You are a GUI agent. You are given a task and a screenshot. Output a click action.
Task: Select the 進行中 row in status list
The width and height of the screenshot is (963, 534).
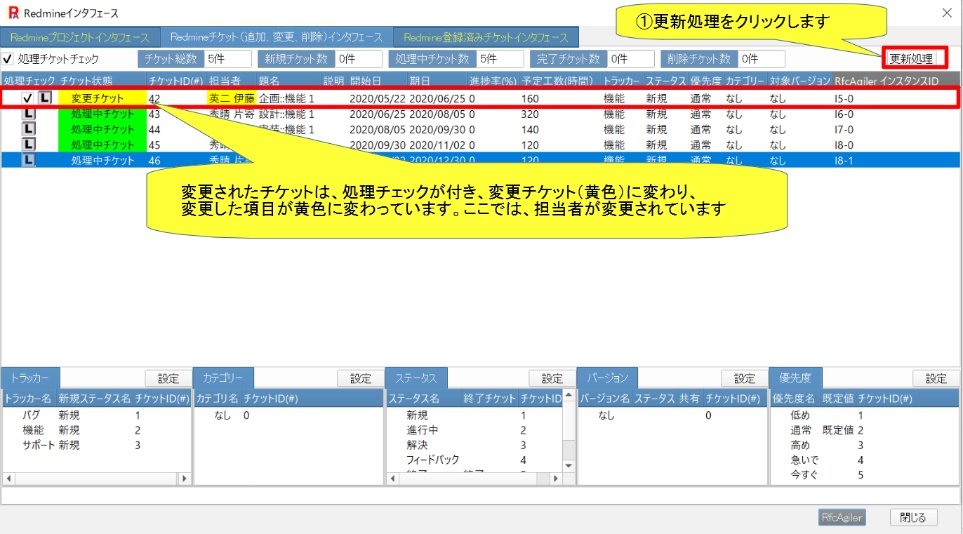click(475, 430)
